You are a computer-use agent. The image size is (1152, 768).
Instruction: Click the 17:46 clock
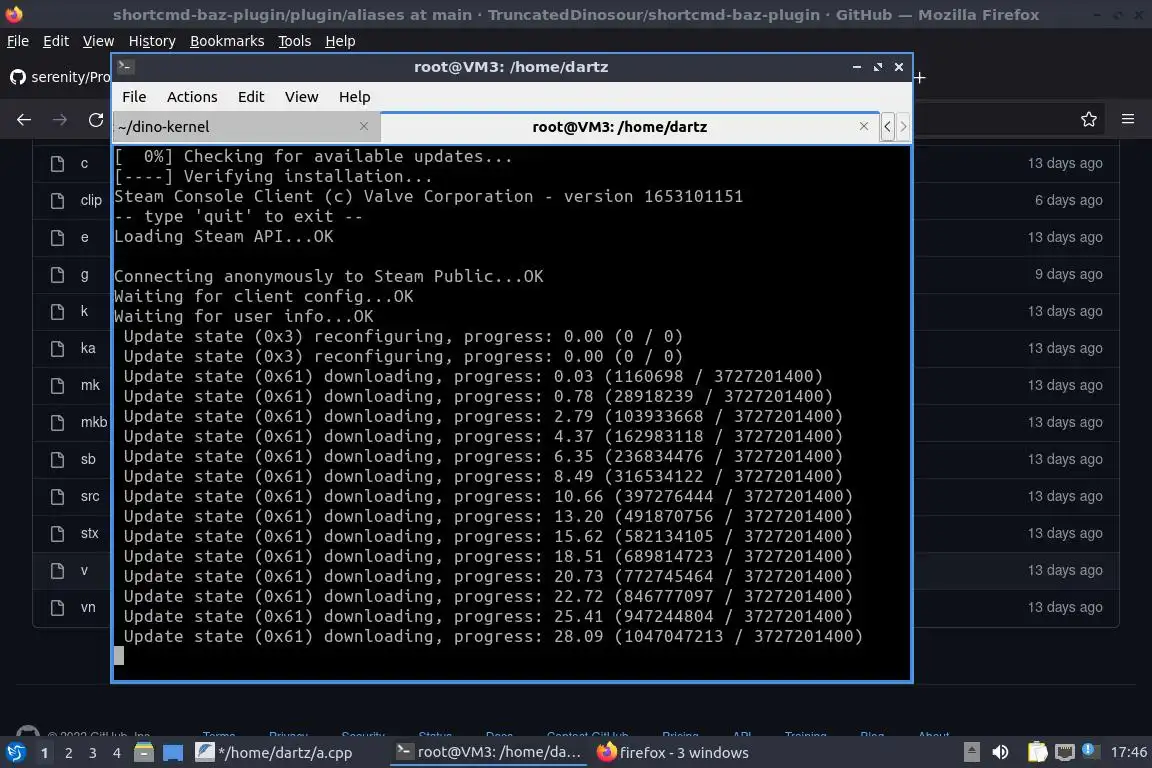[1128, 753]
